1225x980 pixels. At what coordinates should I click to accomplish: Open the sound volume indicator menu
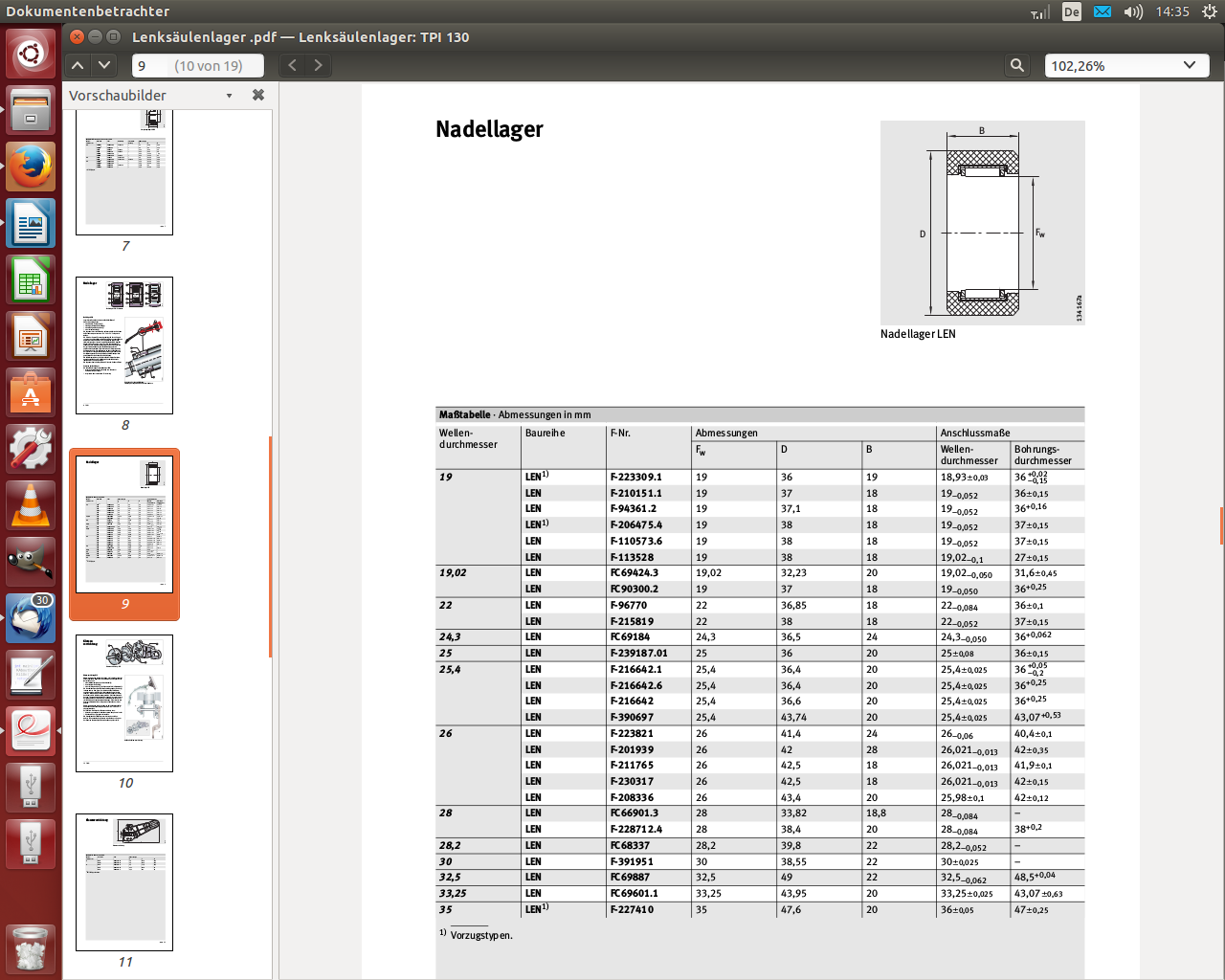click(x=1133, y=11)
